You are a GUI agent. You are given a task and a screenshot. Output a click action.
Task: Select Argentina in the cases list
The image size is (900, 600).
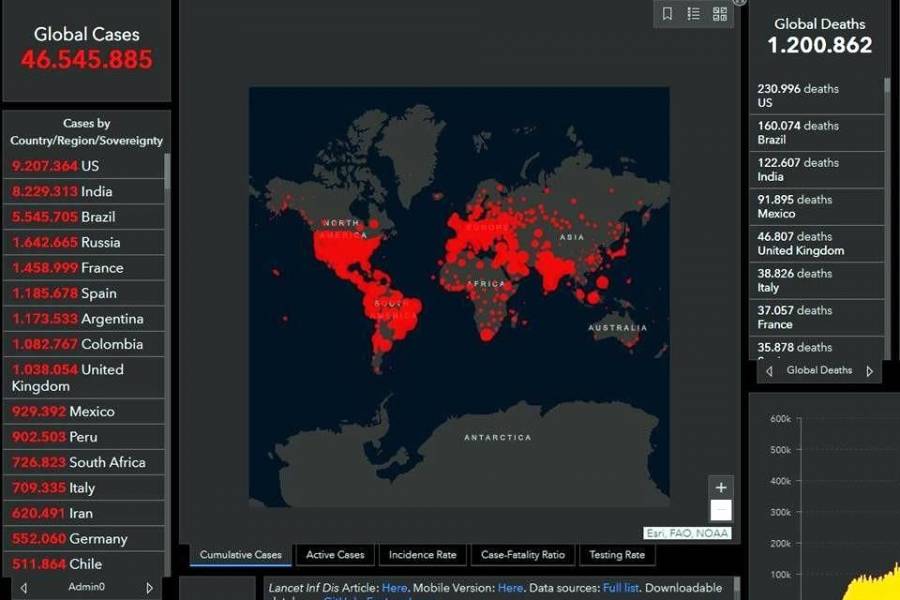(84, 319)
